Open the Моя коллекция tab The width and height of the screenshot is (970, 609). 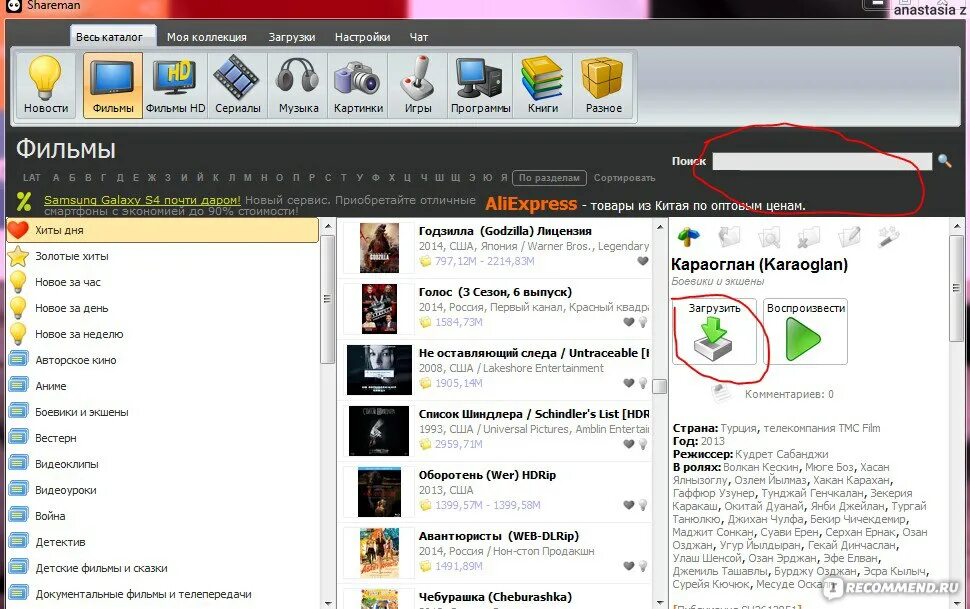click(x=207, y=37)
